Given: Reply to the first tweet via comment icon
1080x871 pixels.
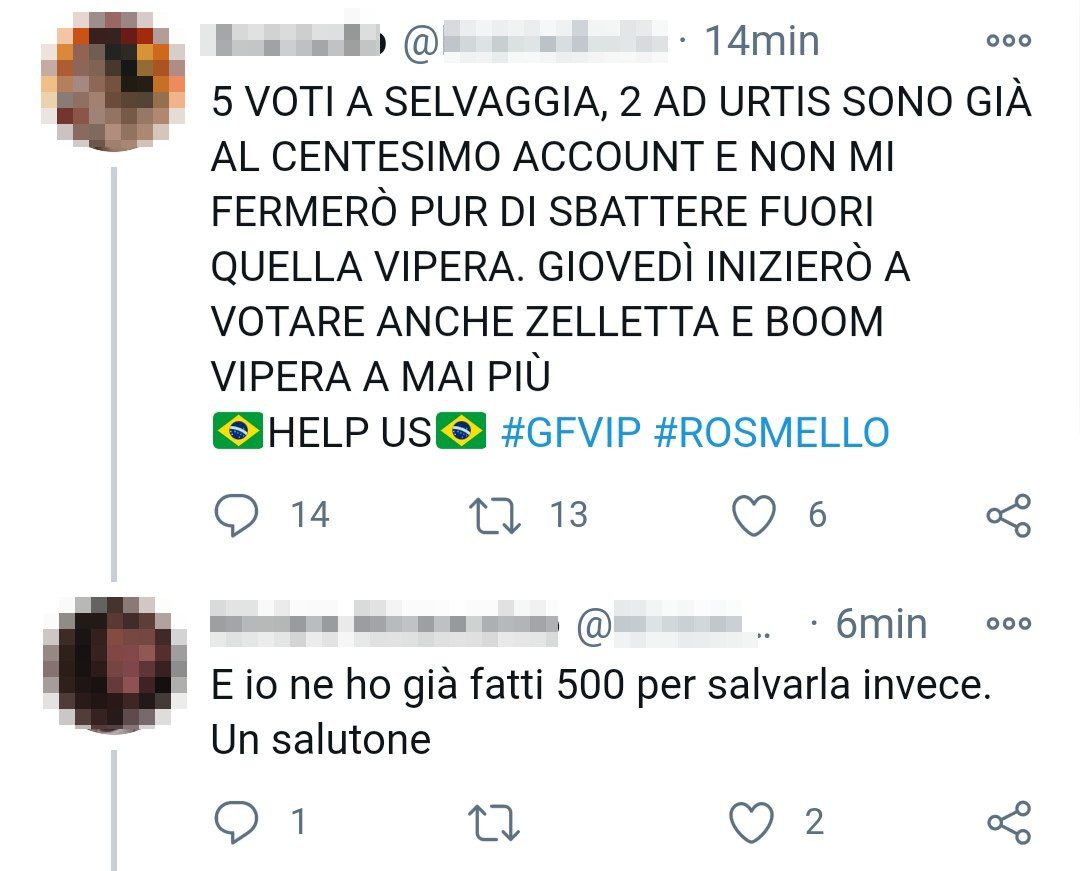Looking at the screenshot, I should tap(236, 515).
